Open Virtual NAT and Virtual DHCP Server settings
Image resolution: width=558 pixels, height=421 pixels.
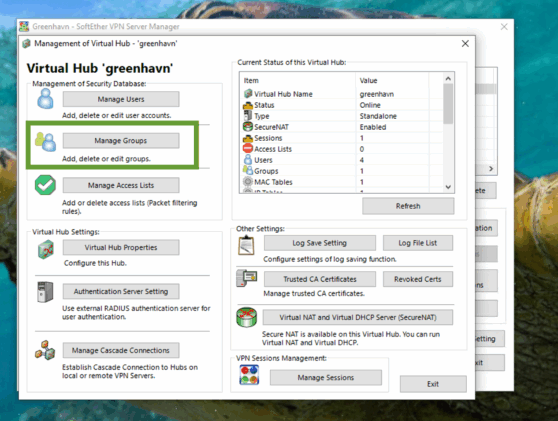click(x=358, y=317)
